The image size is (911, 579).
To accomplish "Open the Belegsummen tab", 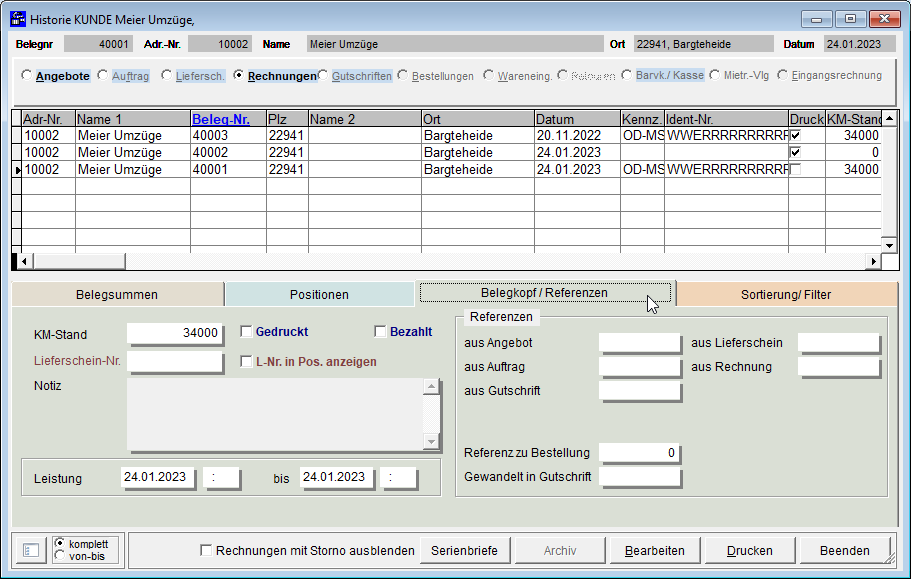I will click(x=117, y=294).
